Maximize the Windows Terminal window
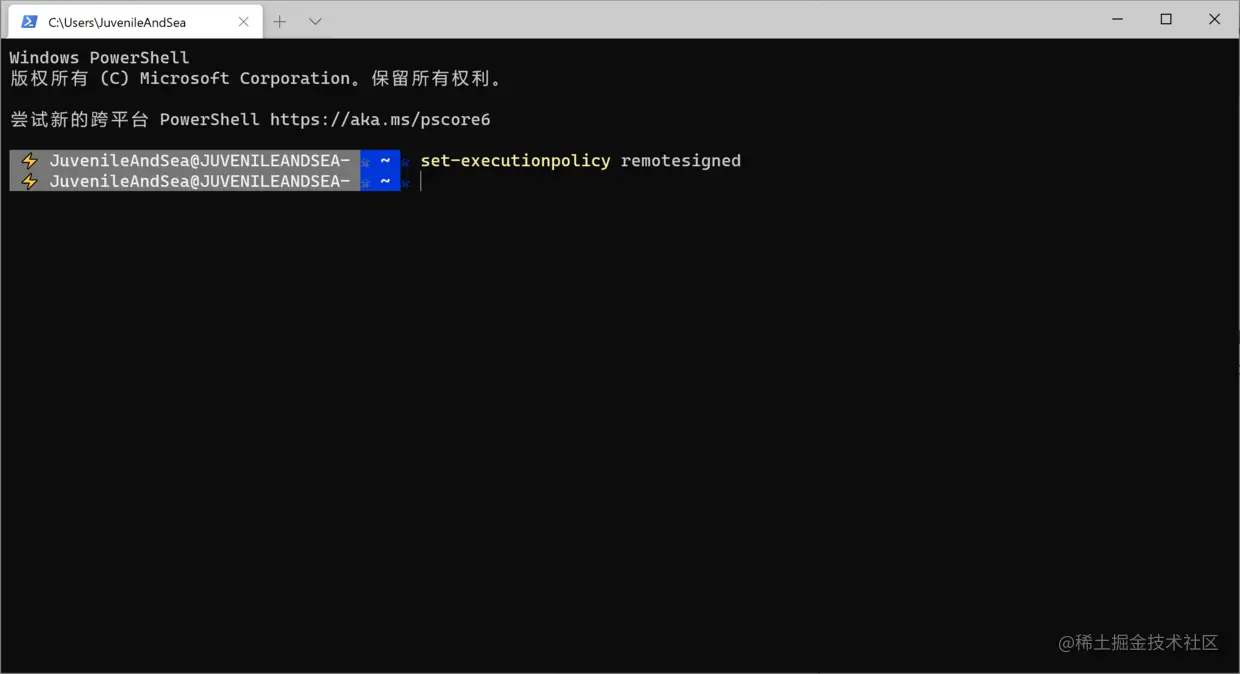1240x674 pixels. click(x=1166, y=19)
